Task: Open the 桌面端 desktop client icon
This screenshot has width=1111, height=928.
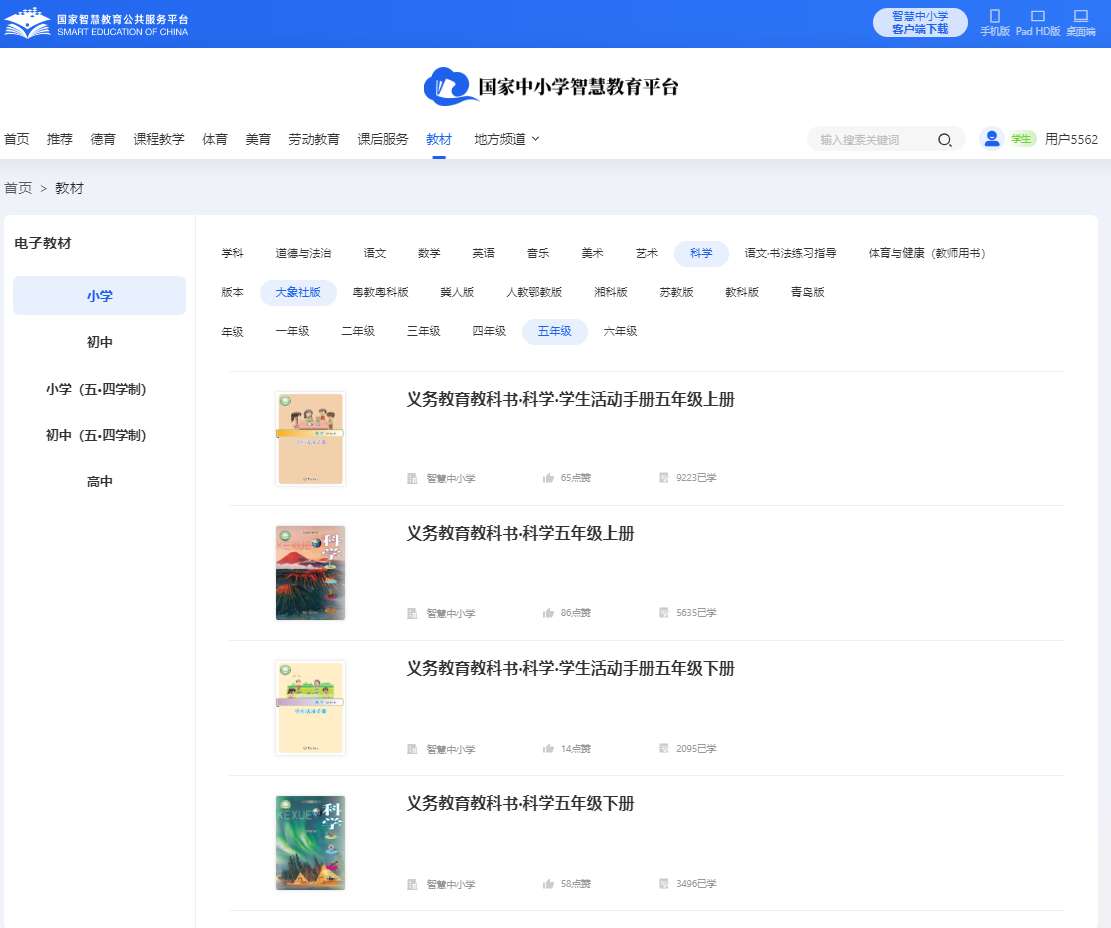Action: [x=1081, y=23]
